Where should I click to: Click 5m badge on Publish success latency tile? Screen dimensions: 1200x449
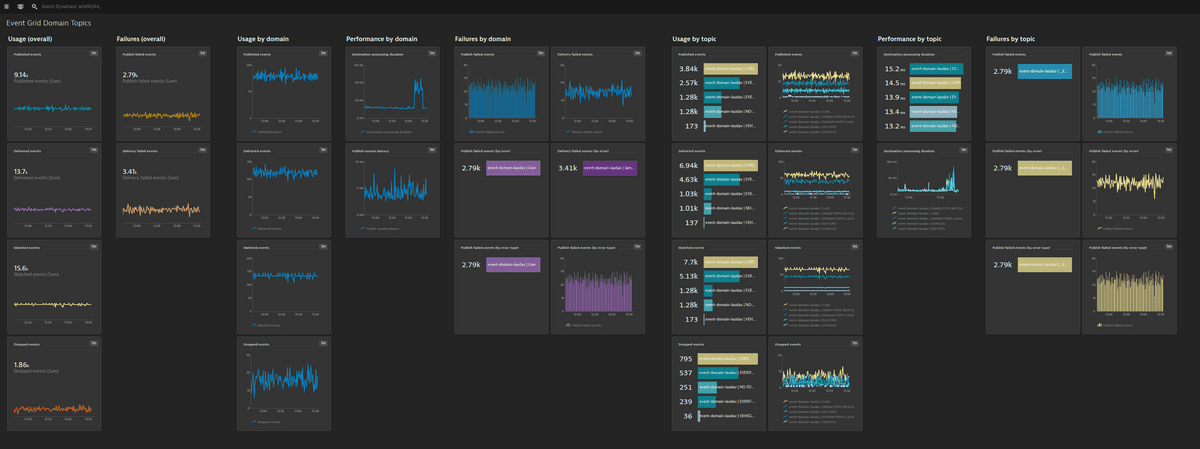click(x=432, y=150)
